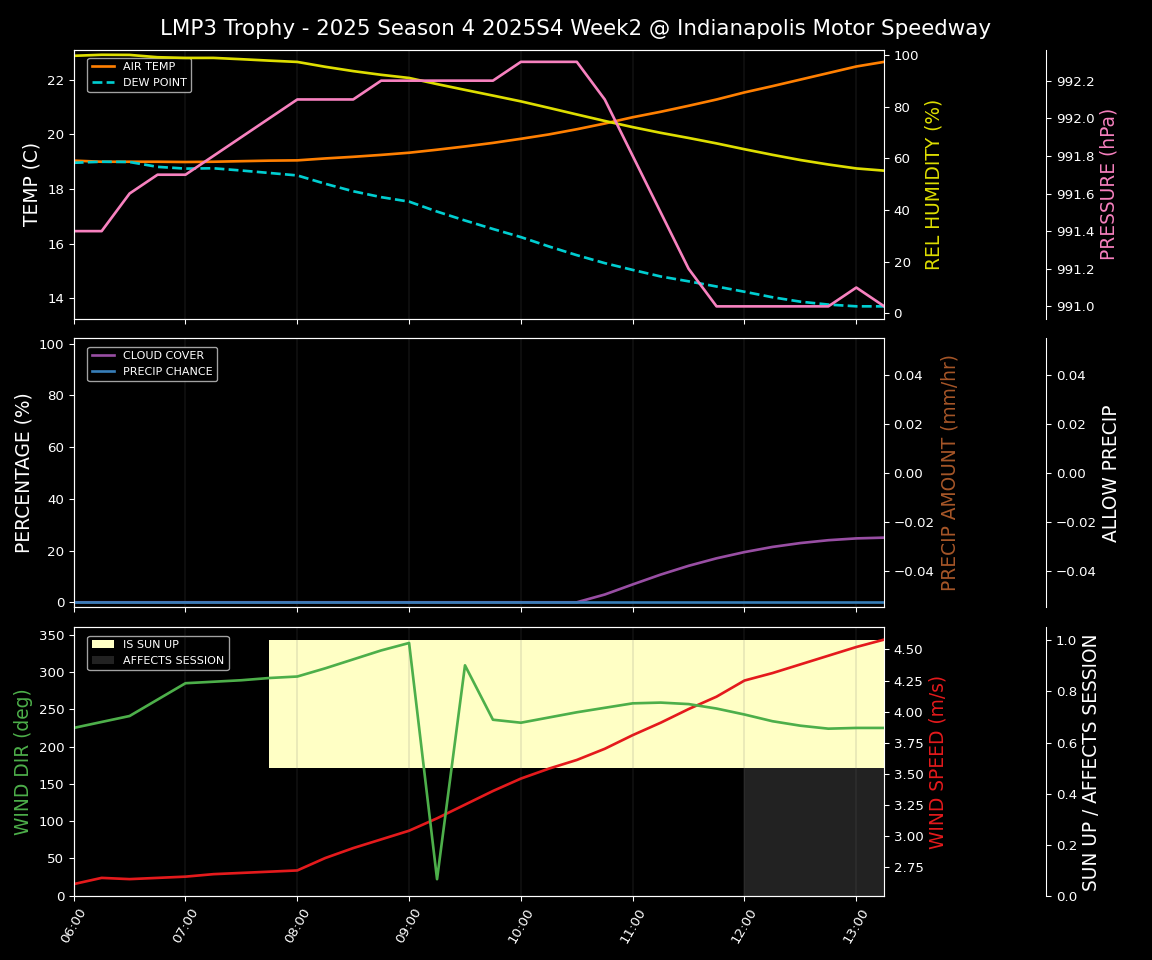Click the green WIND DIR (deg) axis label

(x=22, y=762)
